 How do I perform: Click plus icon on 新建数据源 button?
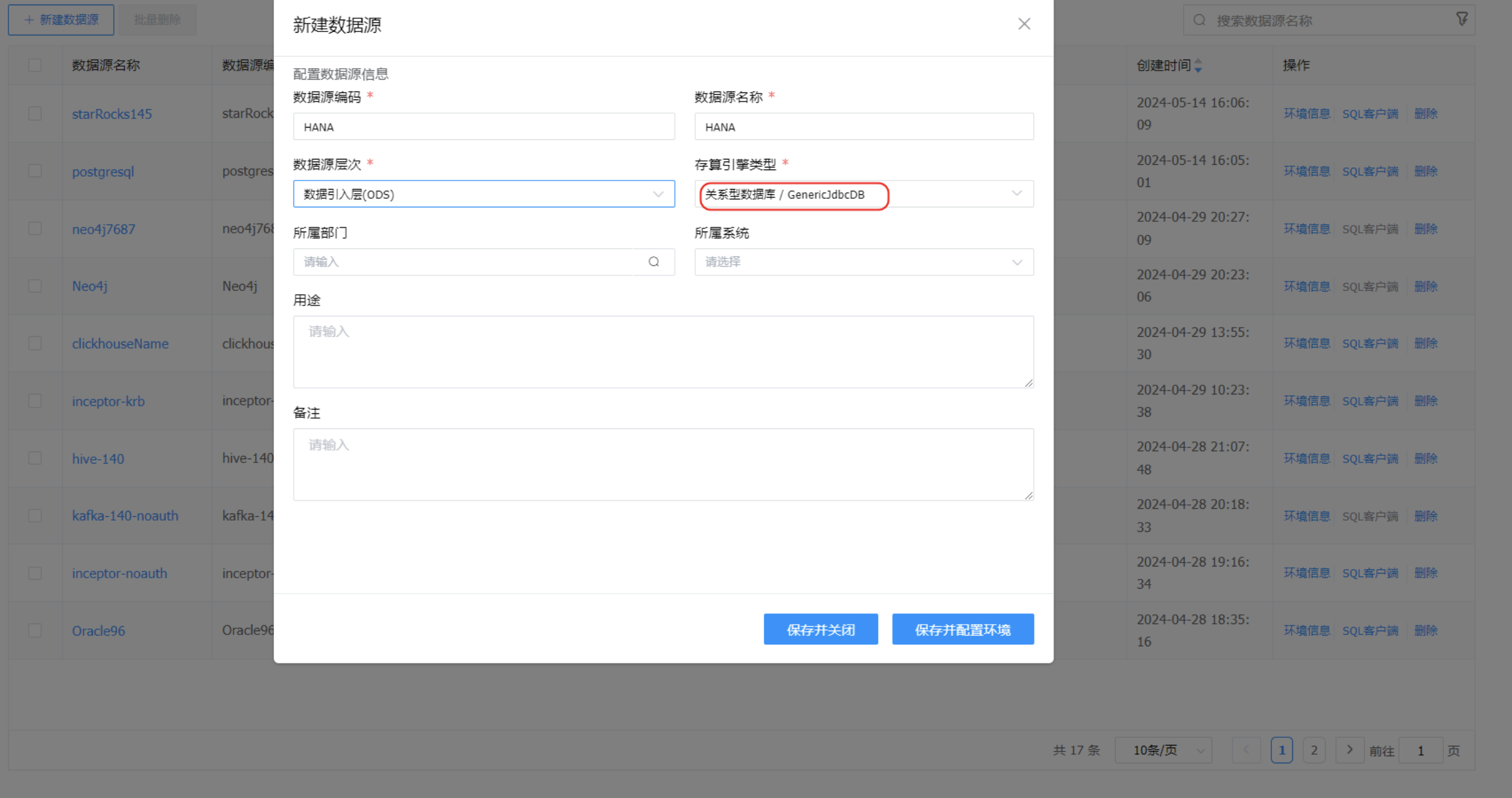(29, 20)
